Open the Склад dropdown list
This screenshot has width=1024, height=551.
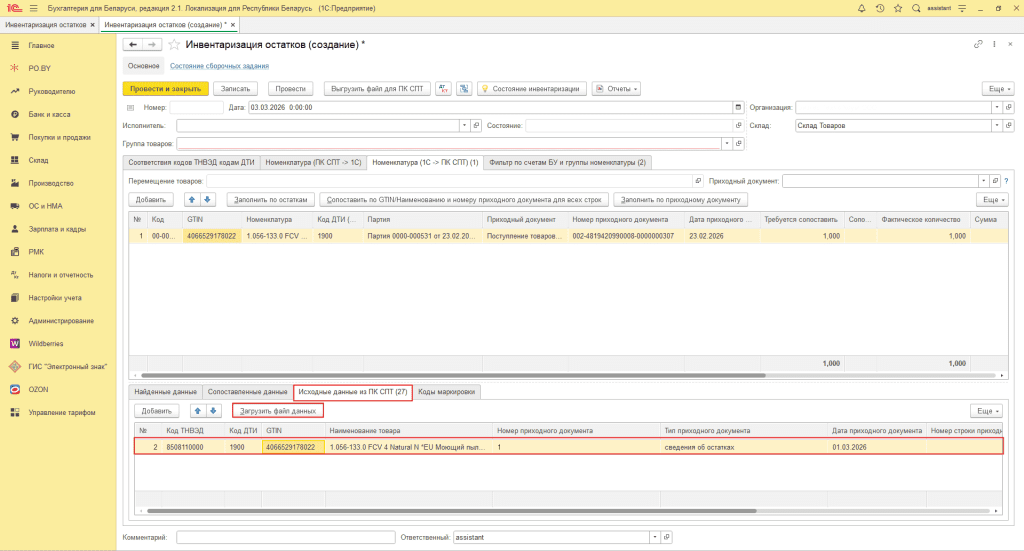pyautogui.click(x=996, y=126)
